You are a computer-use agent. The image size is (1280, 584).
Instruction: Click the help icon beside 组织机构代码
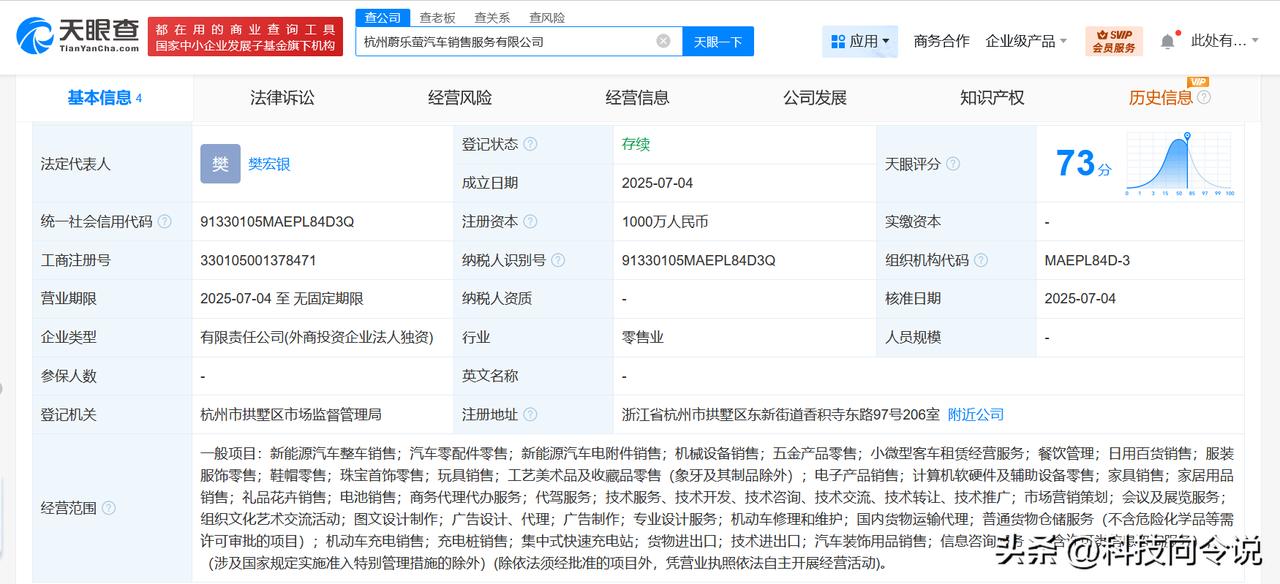pos(981,260)
